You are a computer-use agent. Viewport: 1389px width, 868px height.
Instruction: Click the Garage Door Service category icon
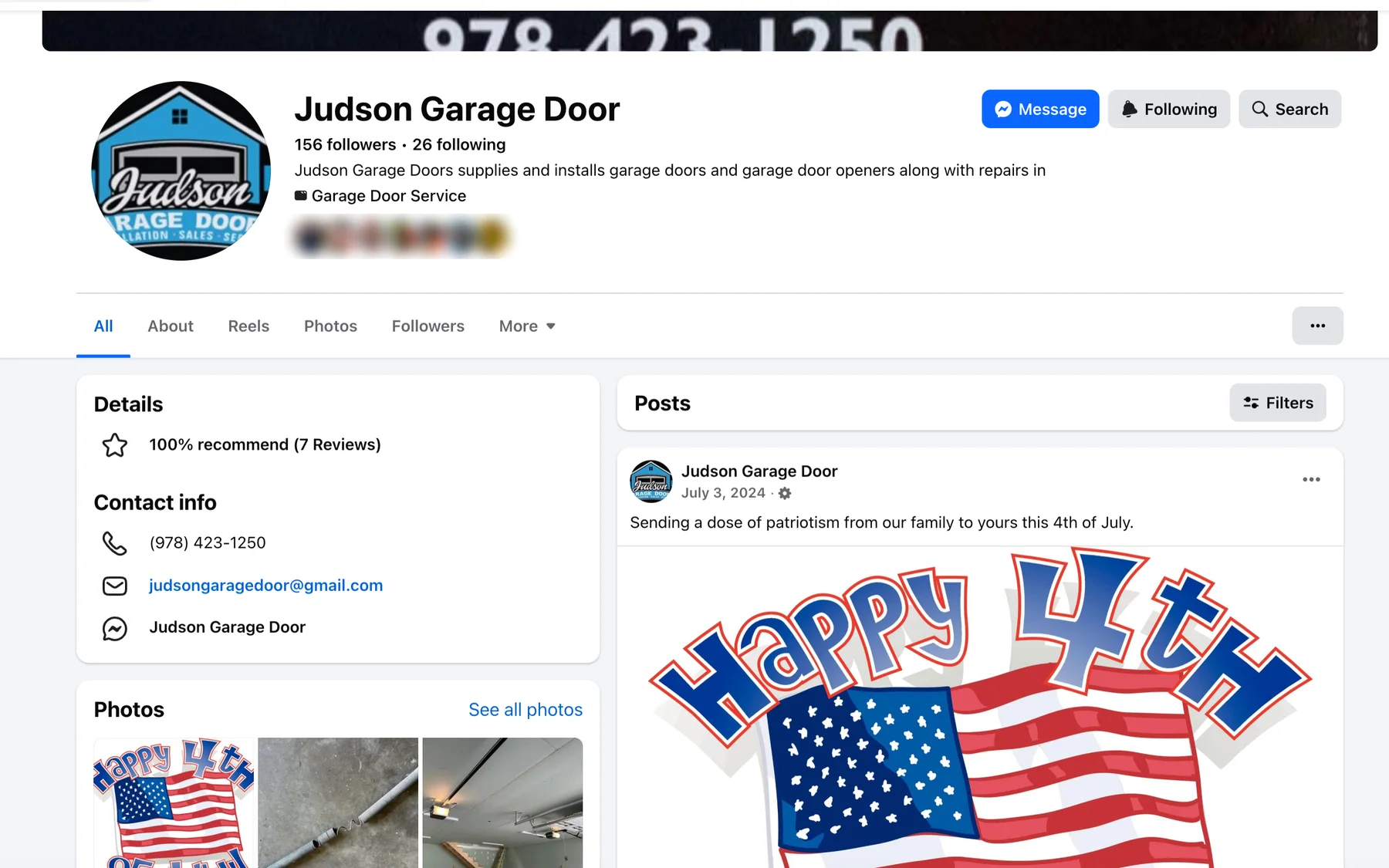tap(301, 196)
